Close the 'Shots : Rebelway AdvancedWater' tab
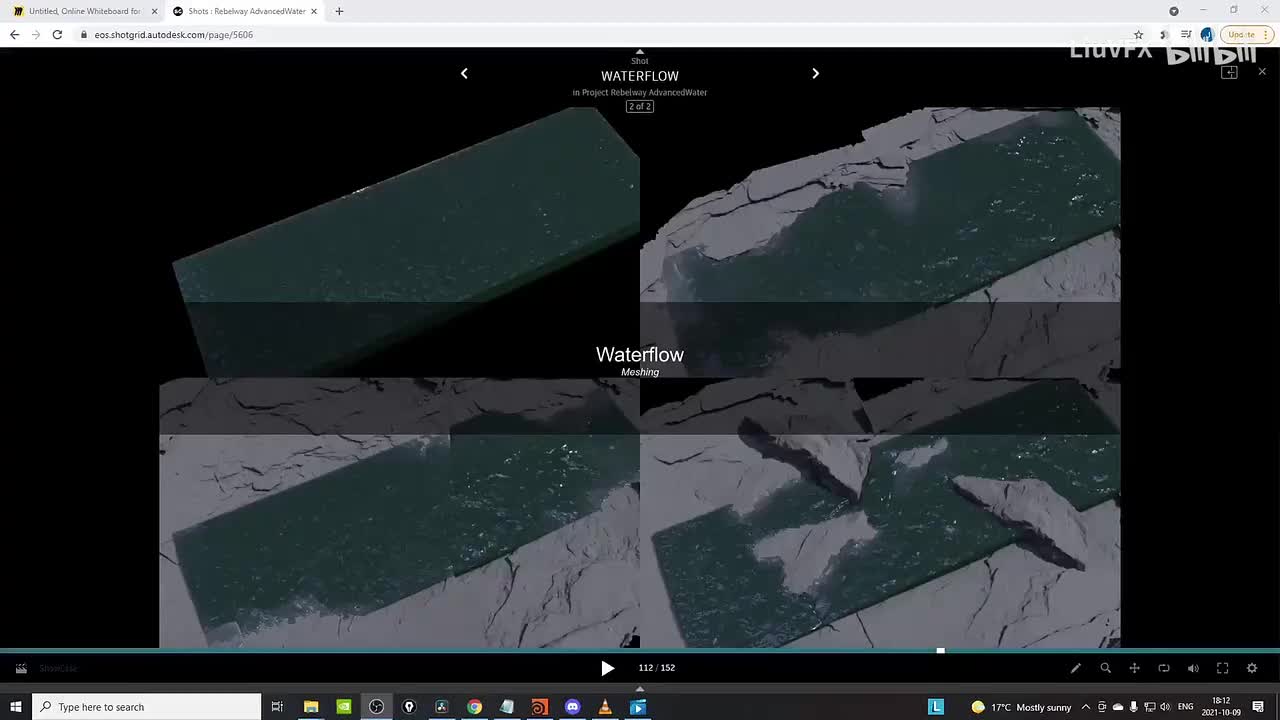This screenshot has width=1280, height=720. (313, 11)
